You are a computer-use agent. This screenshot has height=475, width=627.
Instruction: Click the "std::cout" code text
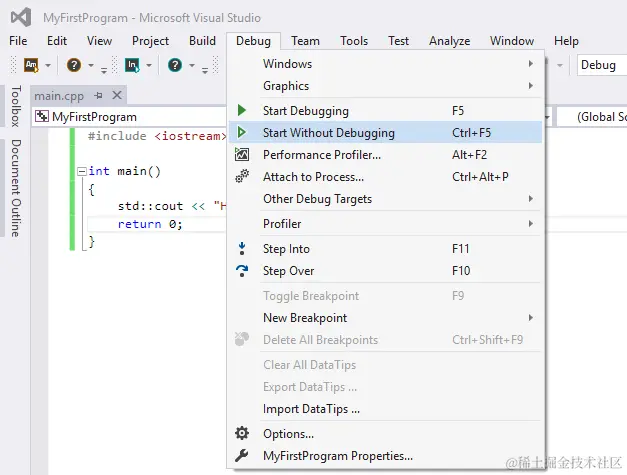[x=150, y=206]
